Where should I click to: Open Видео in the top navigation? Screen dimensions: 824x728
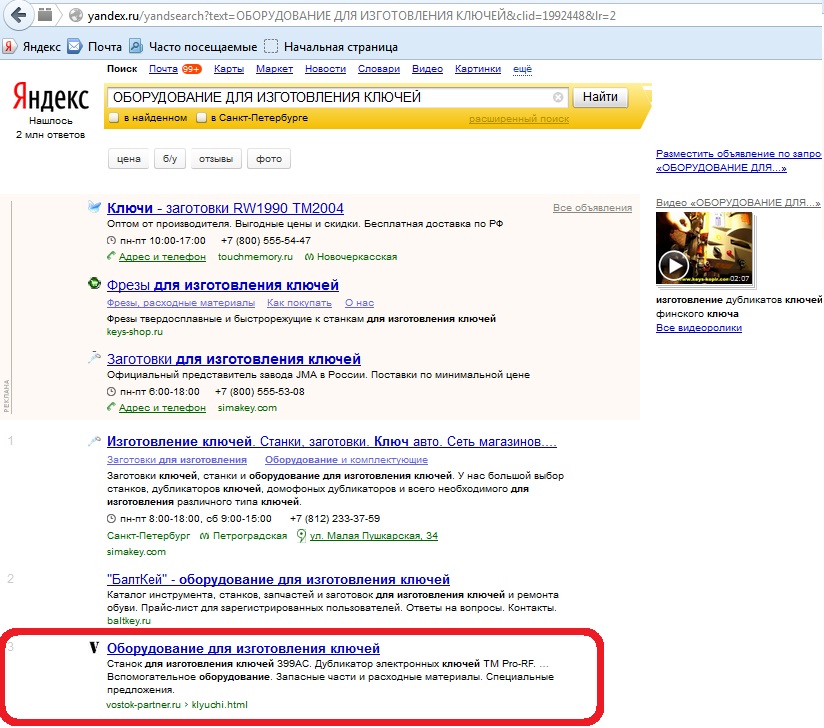coord(427,69)
